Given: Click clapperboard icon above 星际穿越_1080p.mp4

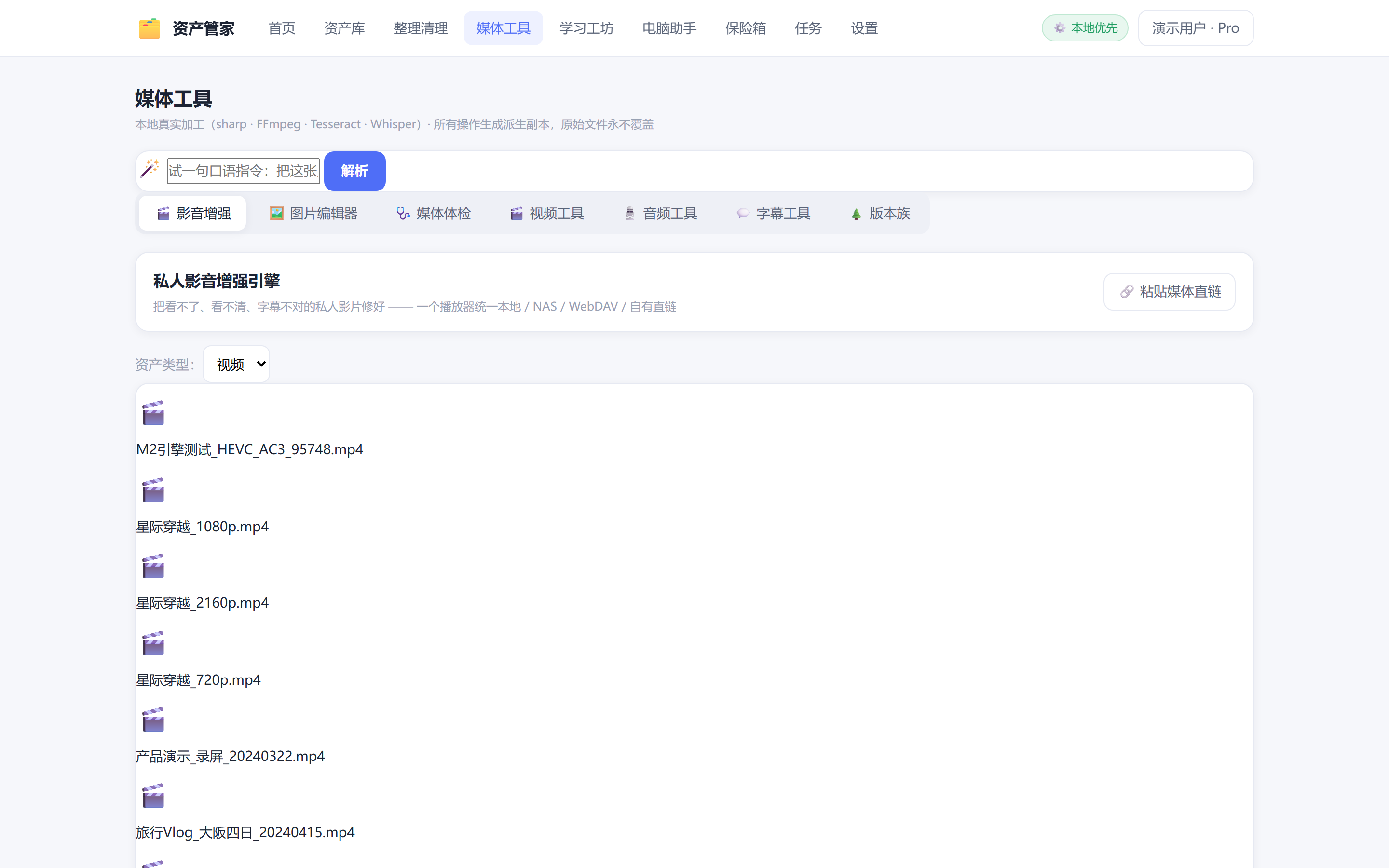Looking at the screenshot, I should click(153, 489).
